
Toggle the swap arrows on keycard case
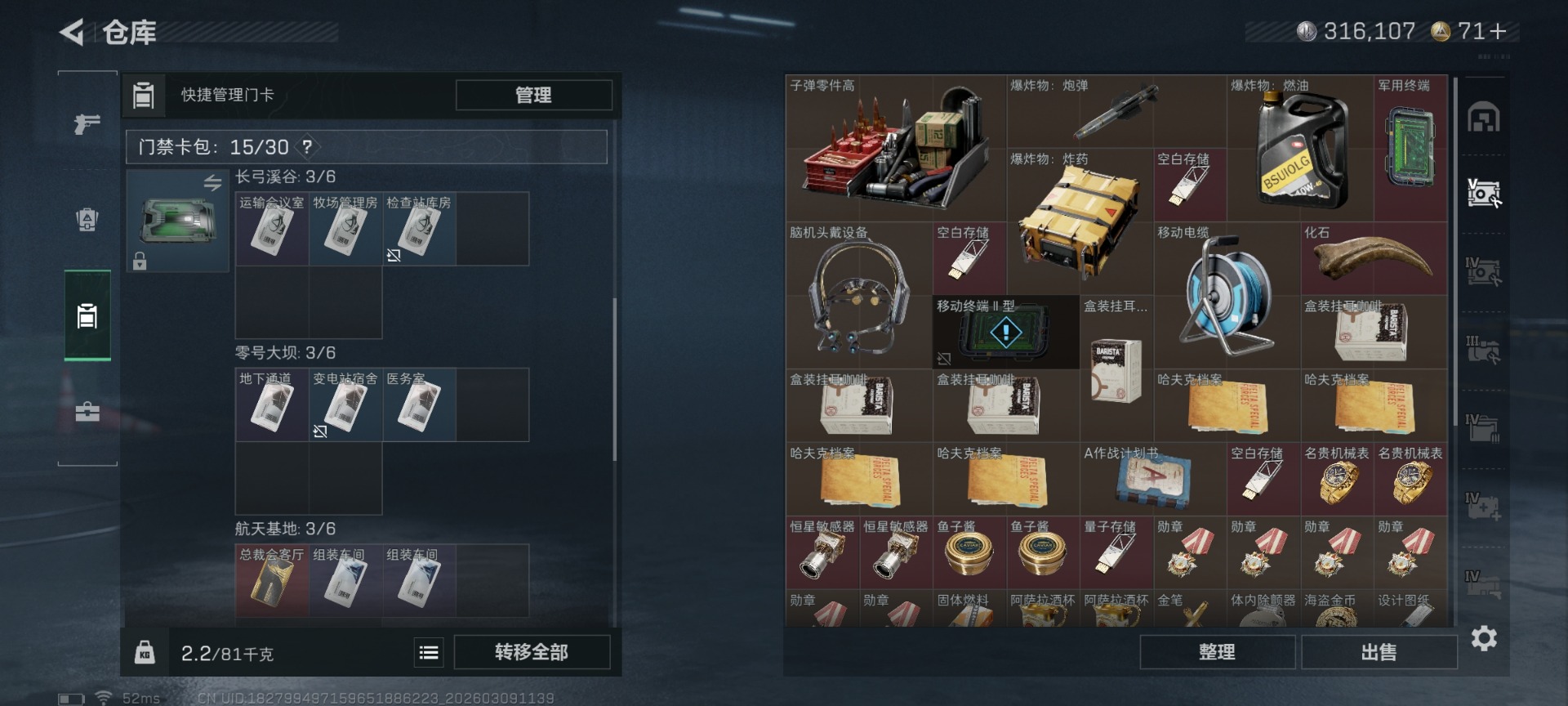pyautogui.click(x=212, y=182)
